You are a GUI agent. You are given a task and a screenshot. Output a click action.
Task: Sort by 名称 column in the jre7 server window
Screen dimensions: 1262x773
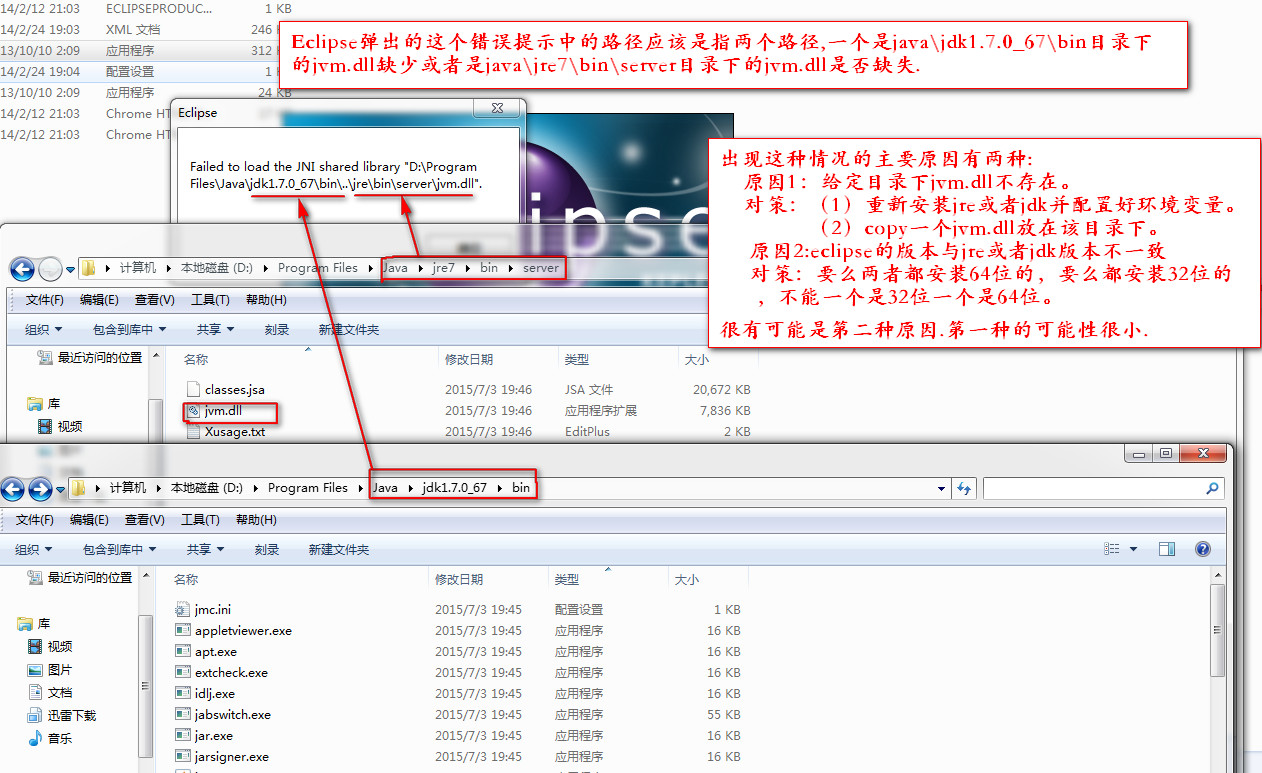(196, 359)
